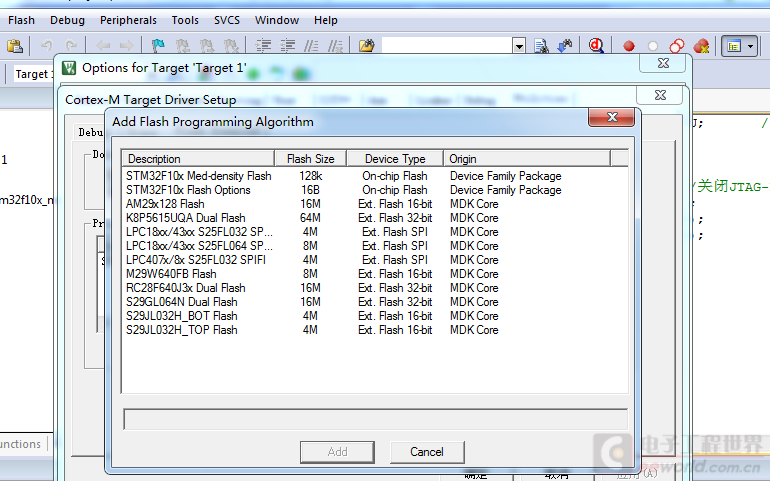
Task: Click the Navigate Forwards arrow icon
Action: (x=126, y=46)
